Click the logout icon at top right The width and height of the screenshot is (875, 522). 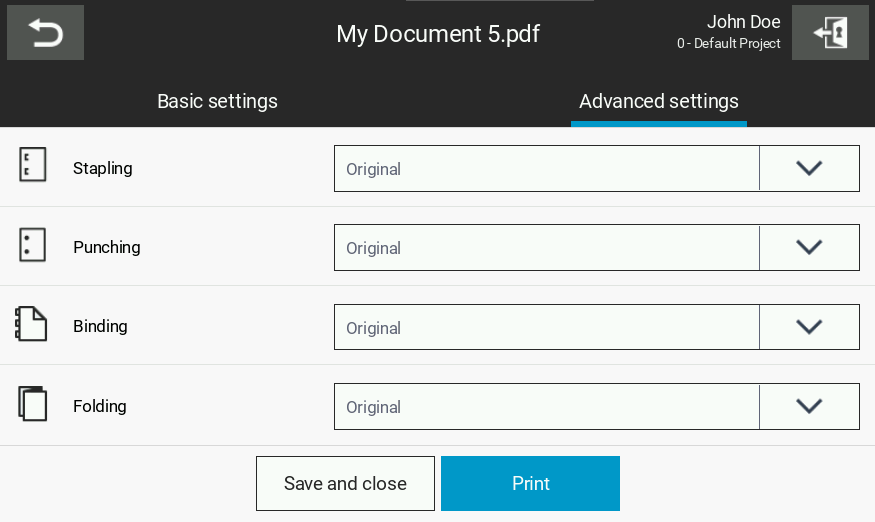point(829,34)
